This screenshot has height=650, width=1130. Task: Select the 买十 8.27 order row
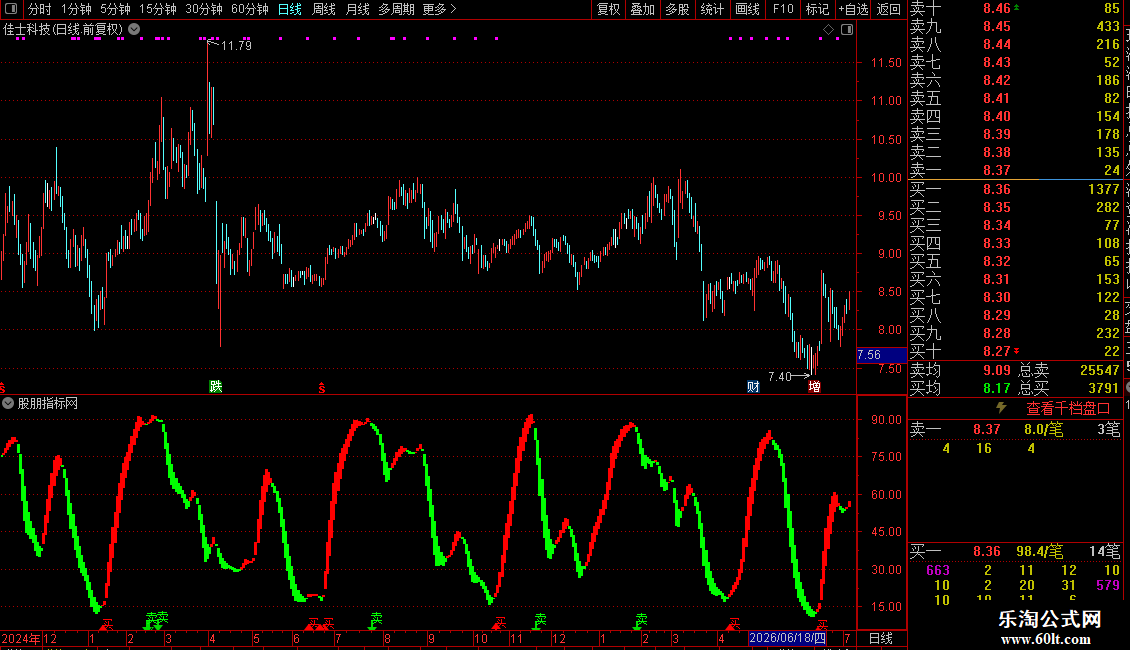[x=1015, y=351]
